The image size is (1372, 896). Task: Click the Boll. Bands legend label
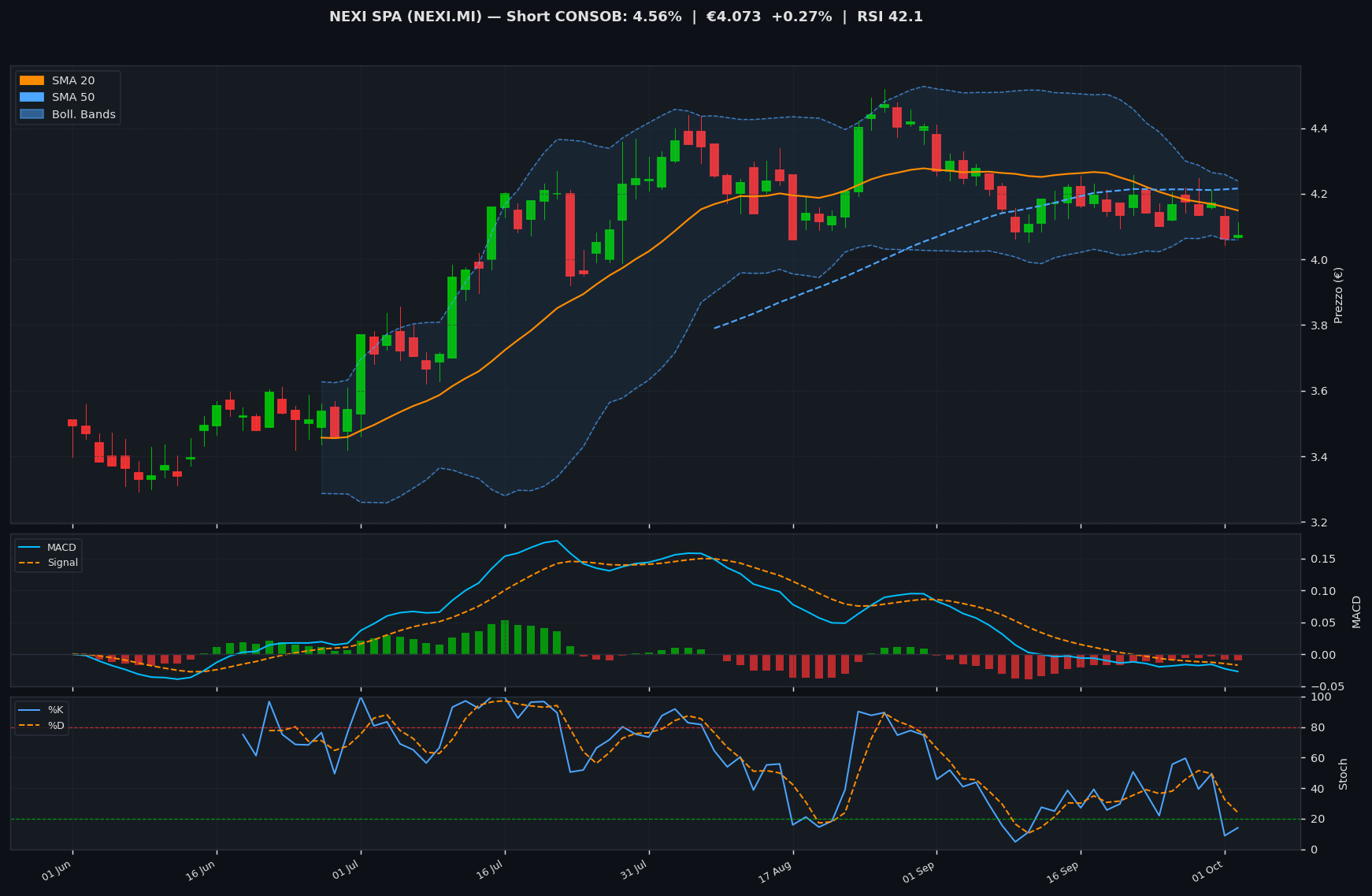pos(83,114)
